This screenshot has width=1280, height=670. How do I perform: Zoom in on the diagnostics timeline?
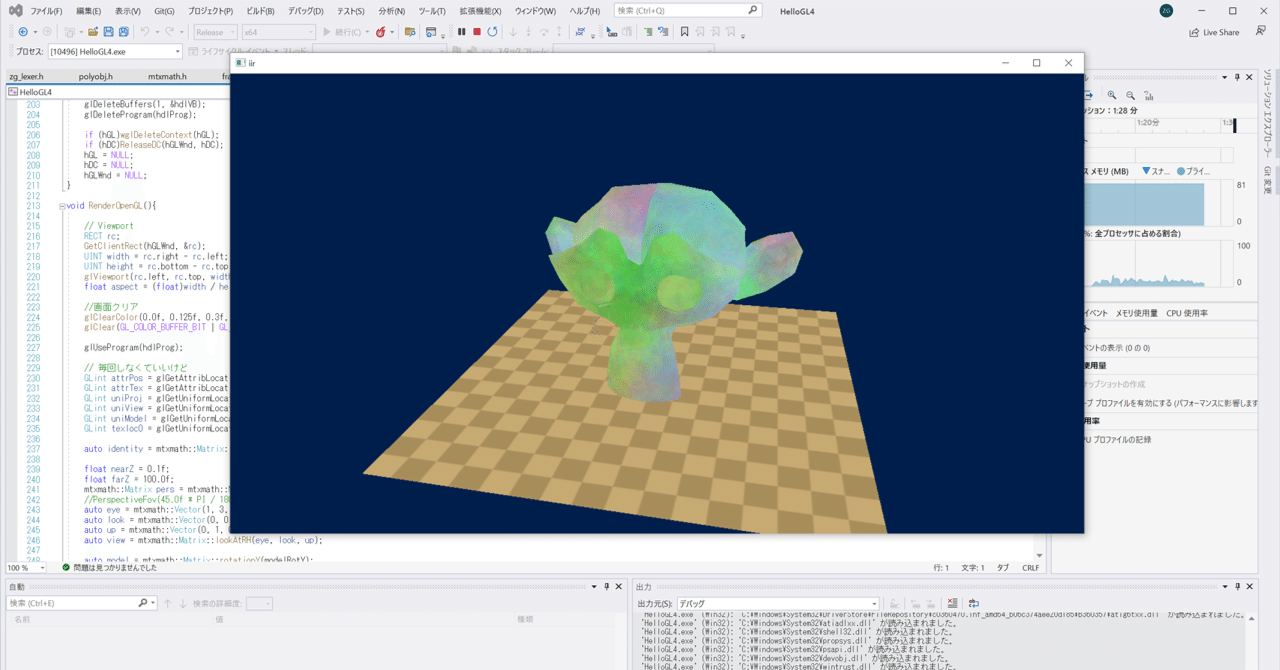[1112, 96]
